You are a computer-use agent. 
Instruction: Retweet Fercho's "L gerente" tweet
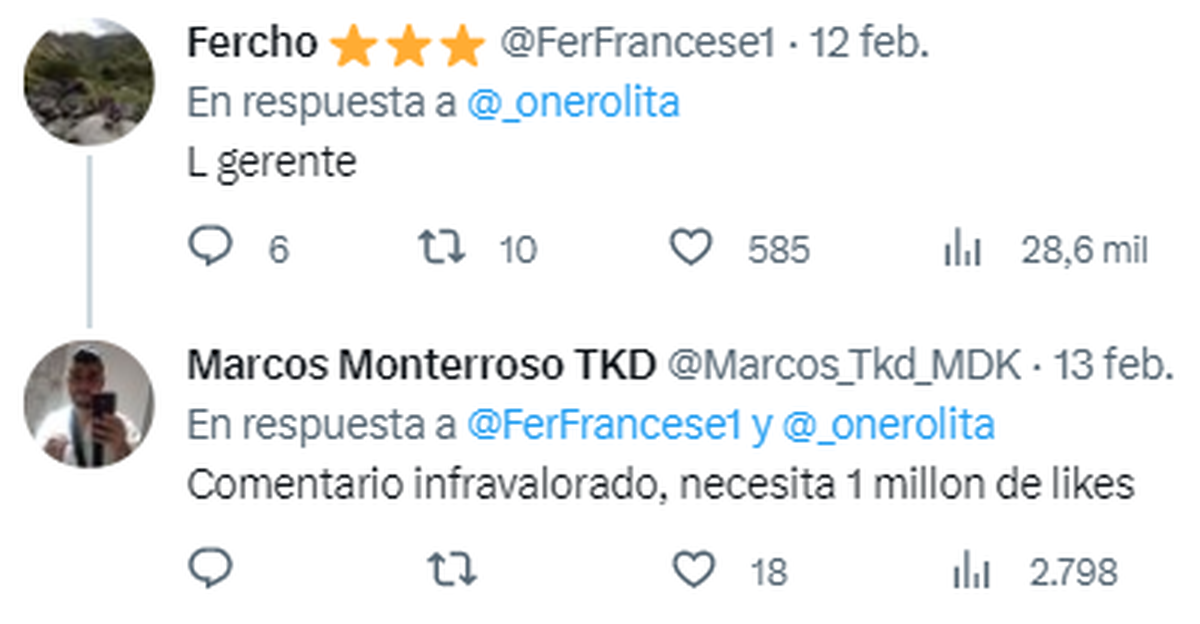[x=441, y=249]
